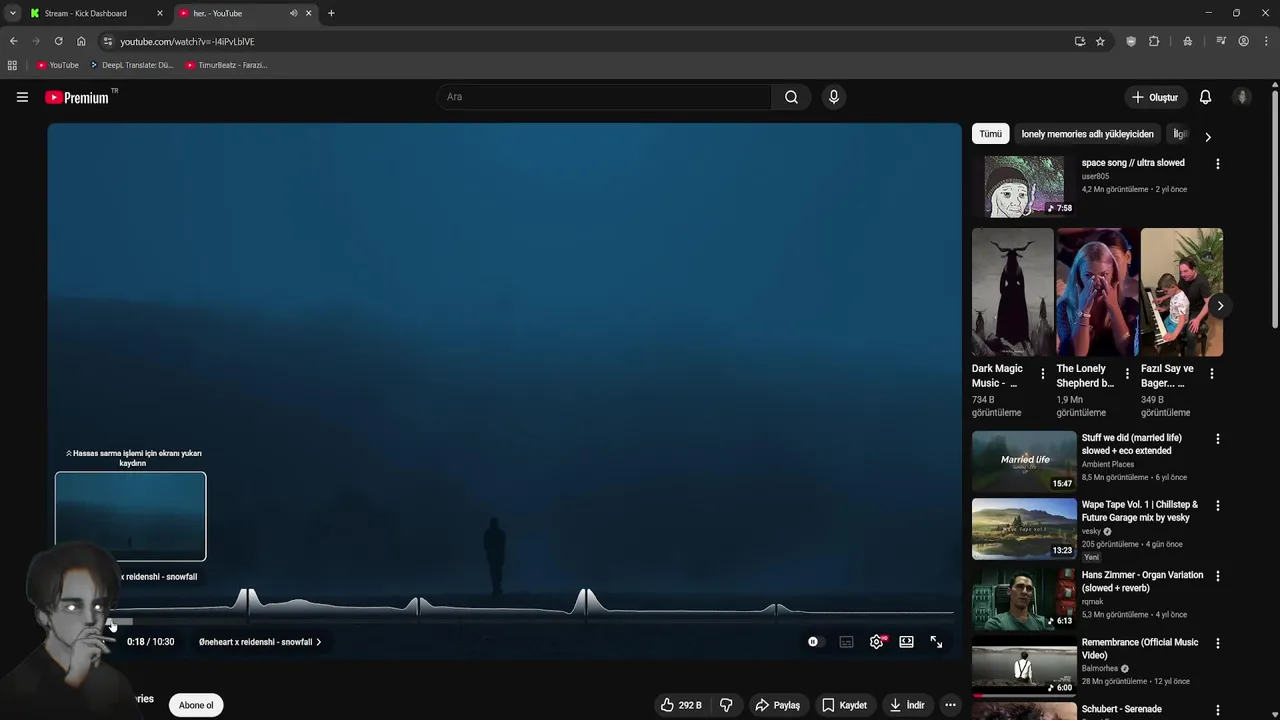Run search with the magnifier button
The image size is (1280, 720).
tap(791, 97)
